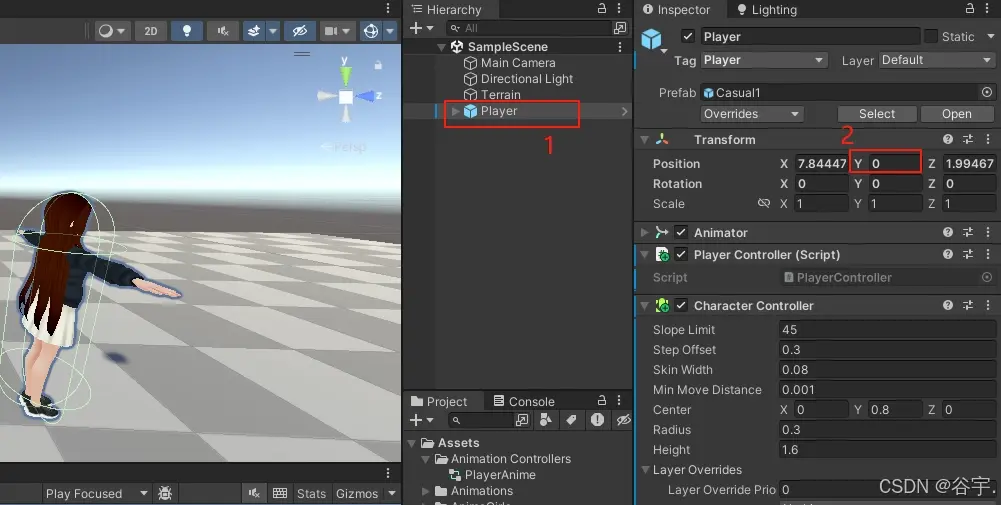Image resolution: width=1001 pixels, height=505 pixels.
Task: Toggle hidden packages visibility in Project toolbar
Action: [623, 419]
